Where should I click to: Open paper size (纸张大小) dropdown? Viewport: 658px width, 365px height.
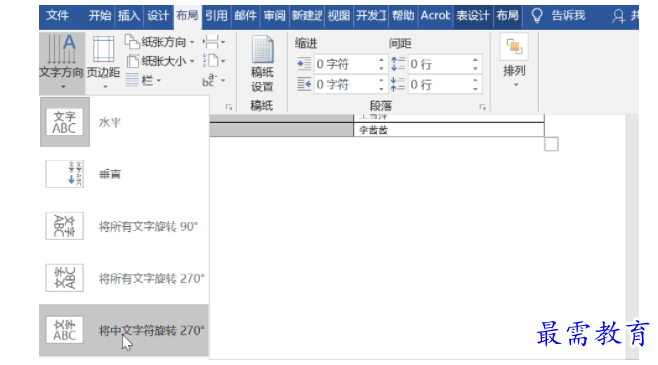tap(160, 61)
